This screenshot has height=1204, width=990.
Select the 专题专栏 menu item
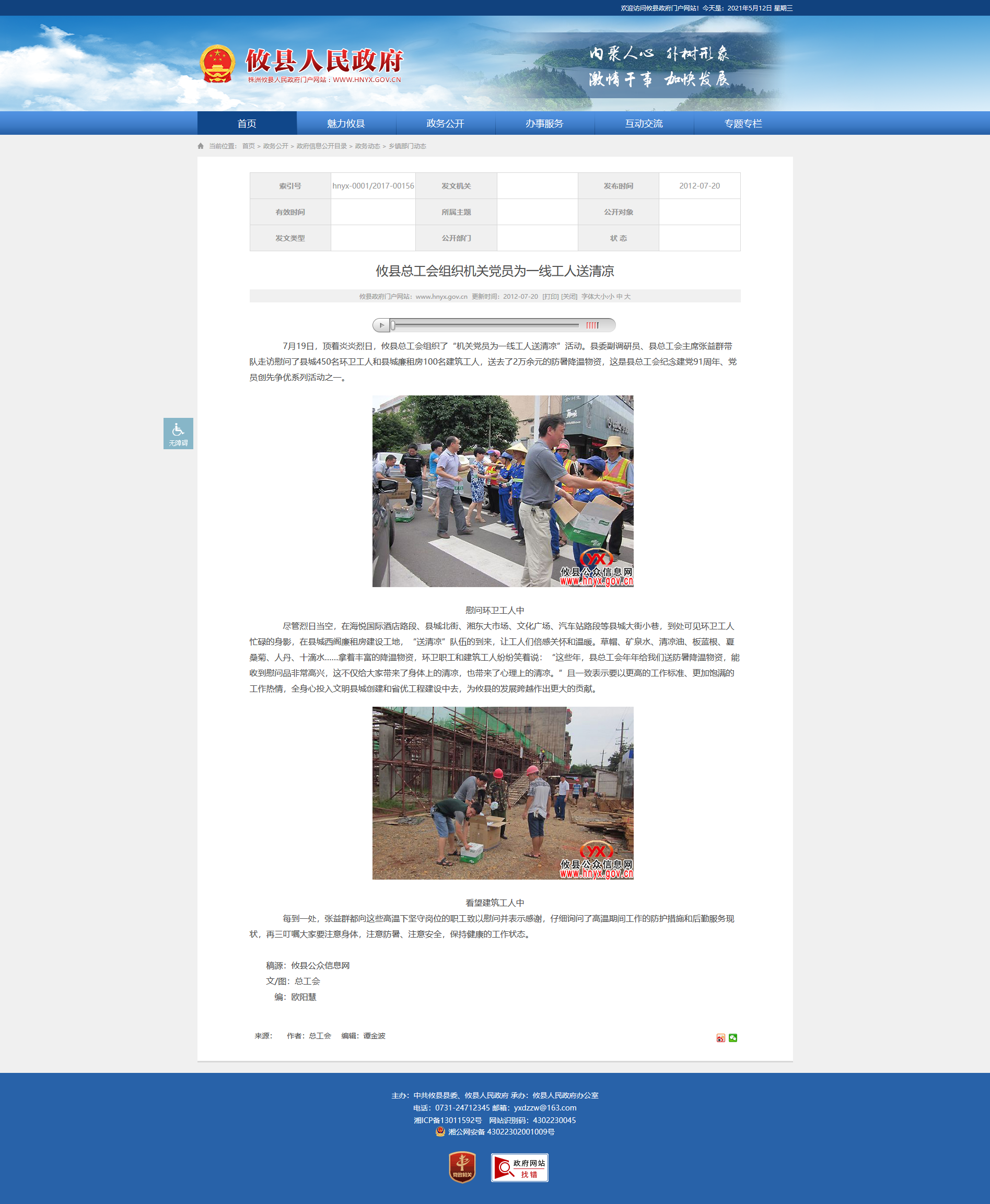[x=743, y=123]
